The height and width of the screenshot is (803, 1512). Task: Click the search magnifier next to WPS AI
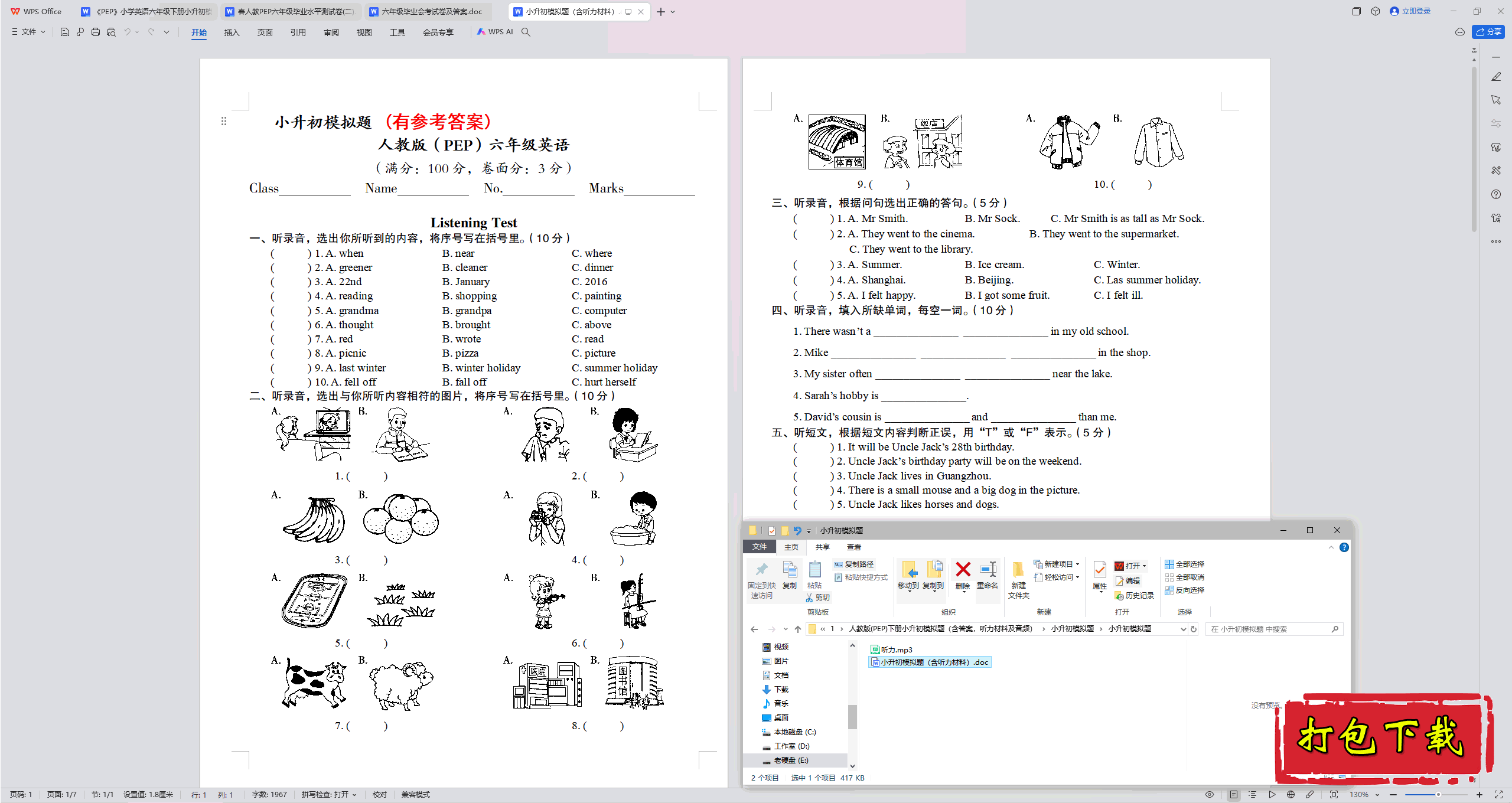click(x=526, y=32)
